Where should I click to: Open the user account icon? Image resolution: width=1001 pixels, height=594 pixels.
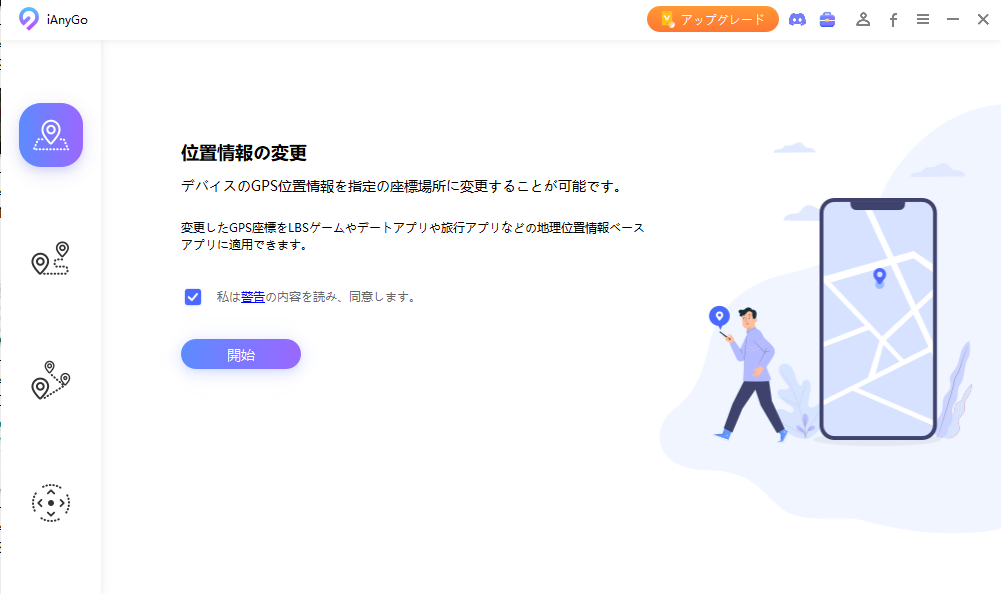click(x=863, y=19)
